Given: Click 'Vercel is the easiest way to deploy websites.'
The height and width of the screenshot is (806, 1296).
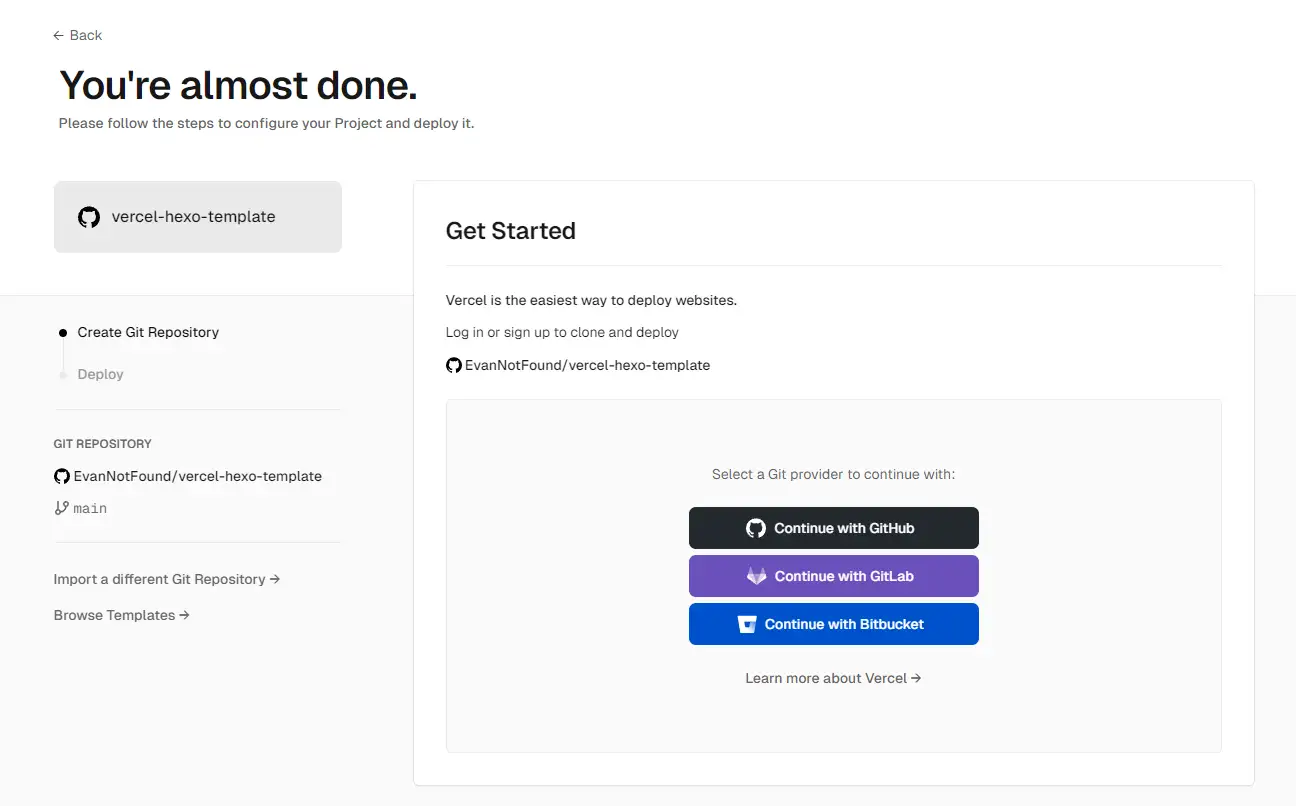Looking at the screenshot, I should 591,300.
